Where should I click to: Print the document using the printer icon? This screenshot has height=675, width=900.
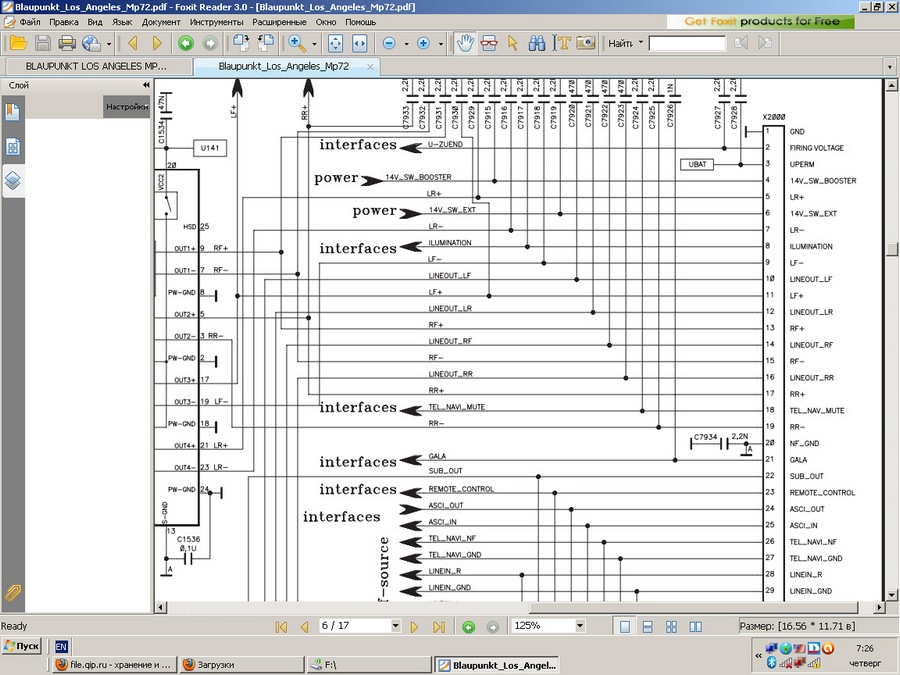(67, 43)
